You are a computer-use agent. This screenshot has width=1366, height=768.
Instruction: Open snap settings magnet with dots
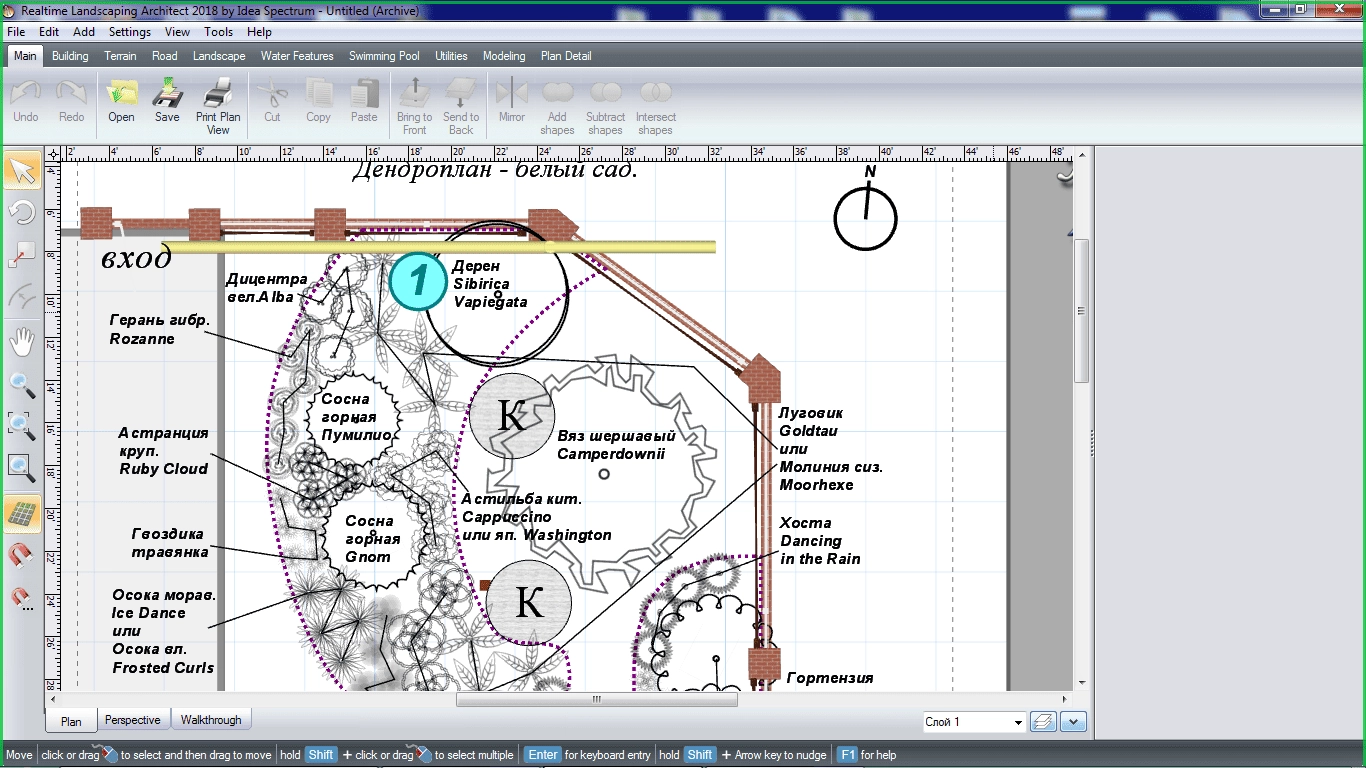(22, 598)
